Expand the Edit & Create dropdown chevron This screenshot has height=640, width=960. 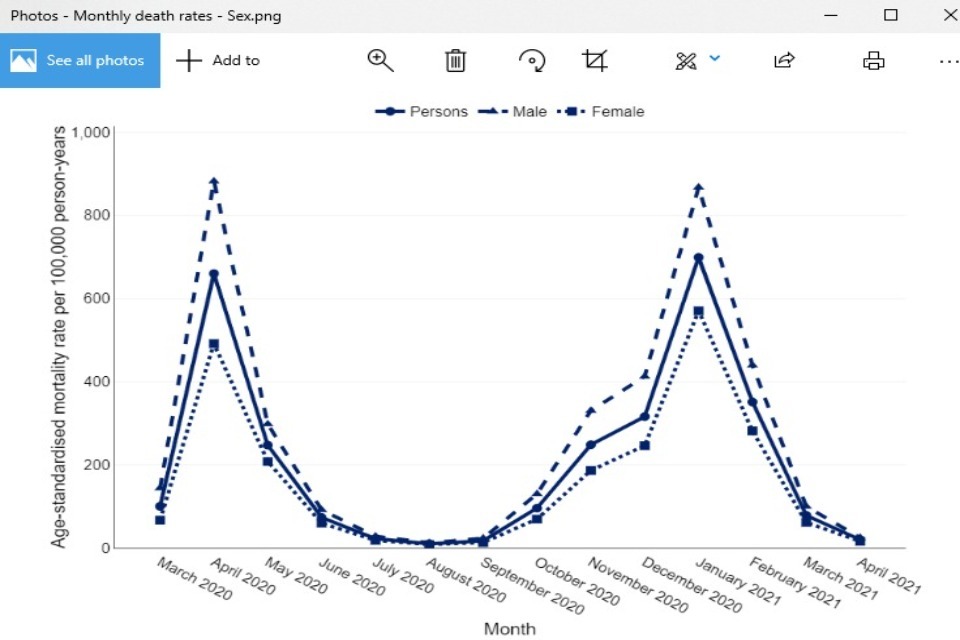pos(715,58)
